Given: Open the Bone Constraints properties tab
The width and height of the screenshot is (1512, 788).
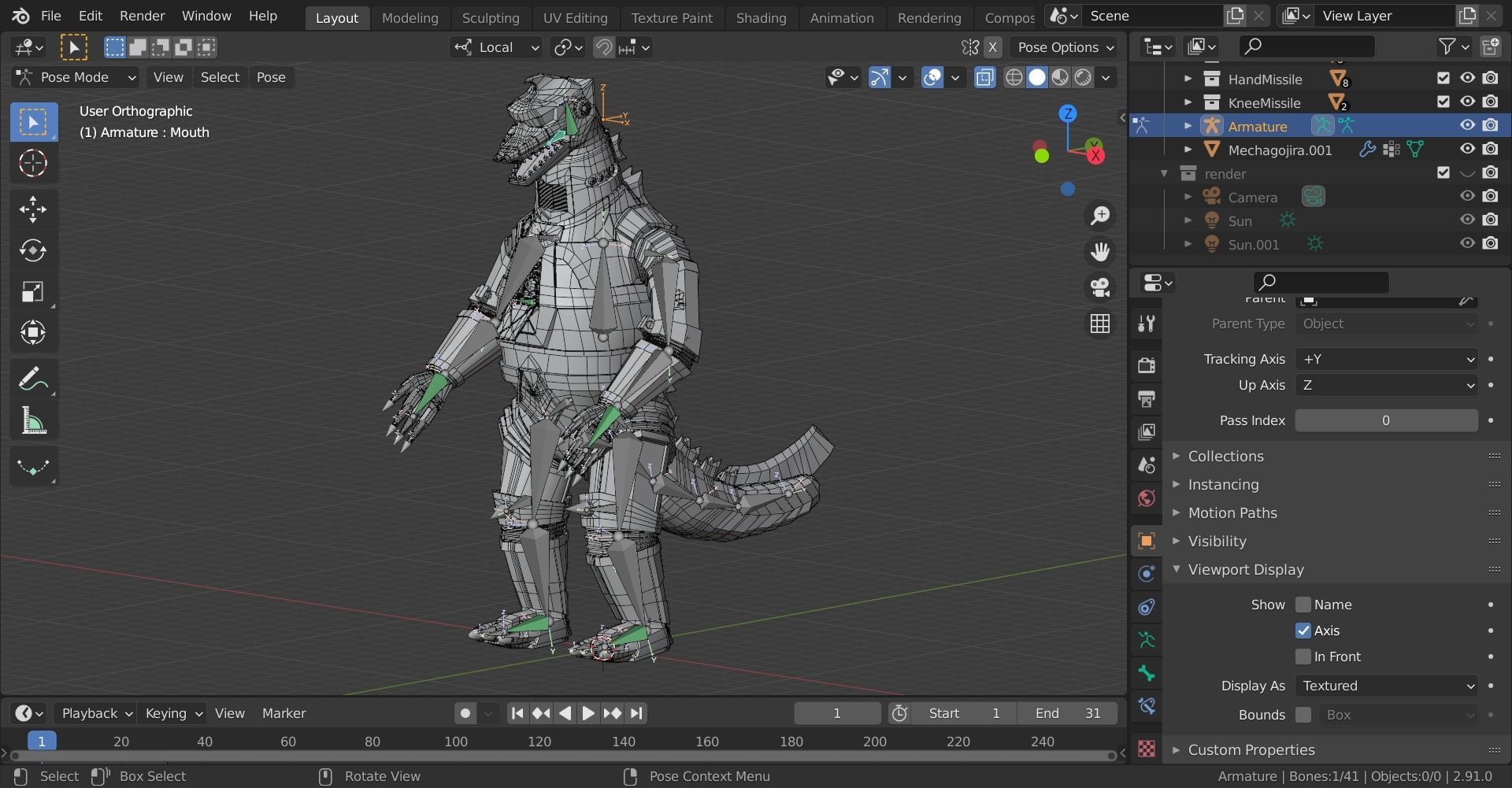Looking at the screenshot, I should click(1147, 706).
